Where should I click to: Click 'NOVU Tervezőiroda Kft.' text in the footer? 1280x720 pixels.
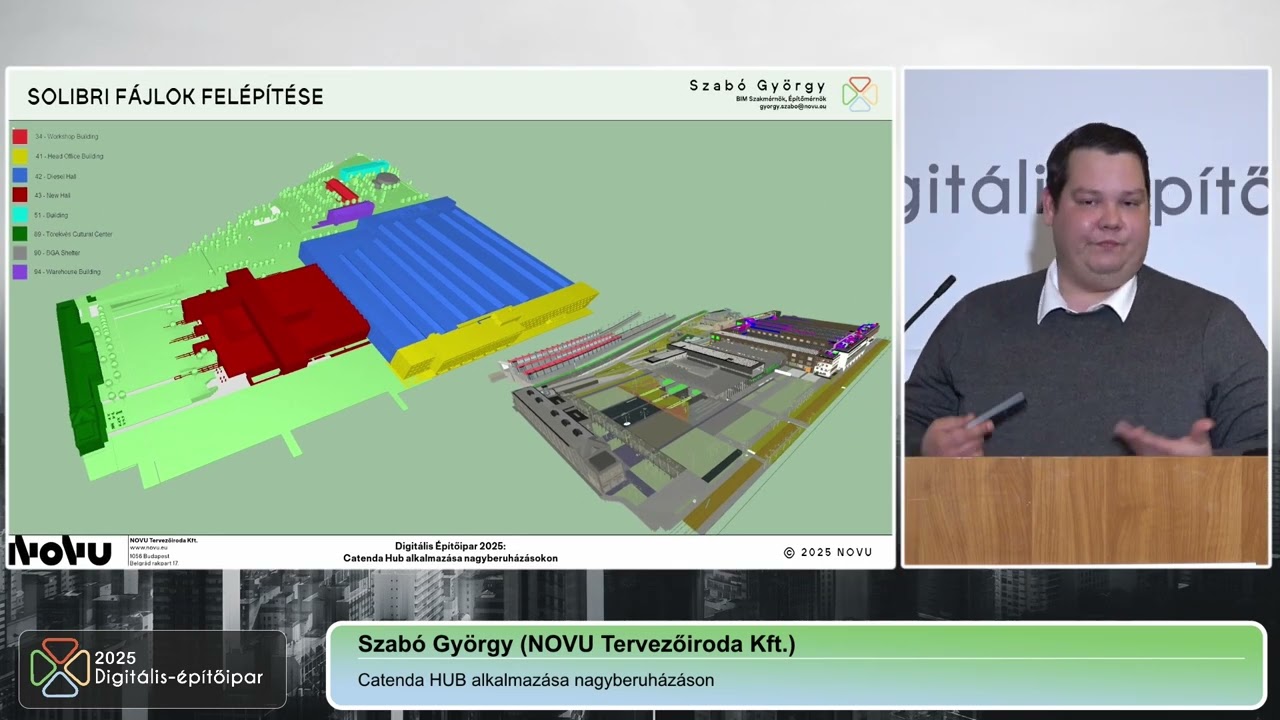point(164,540)
